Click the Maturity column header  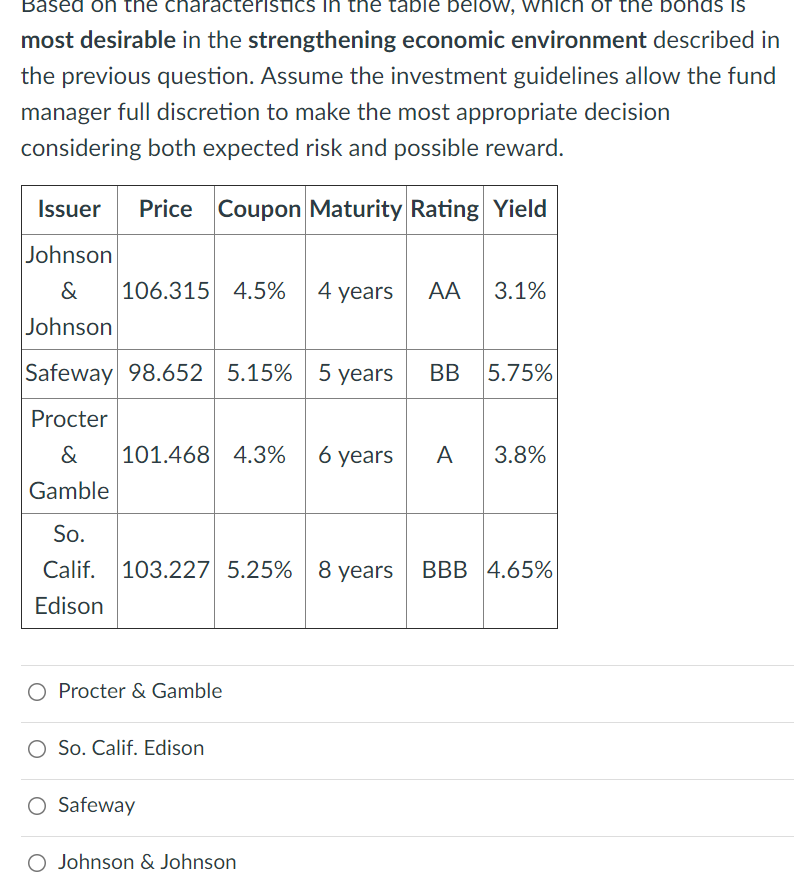point(356,209)
